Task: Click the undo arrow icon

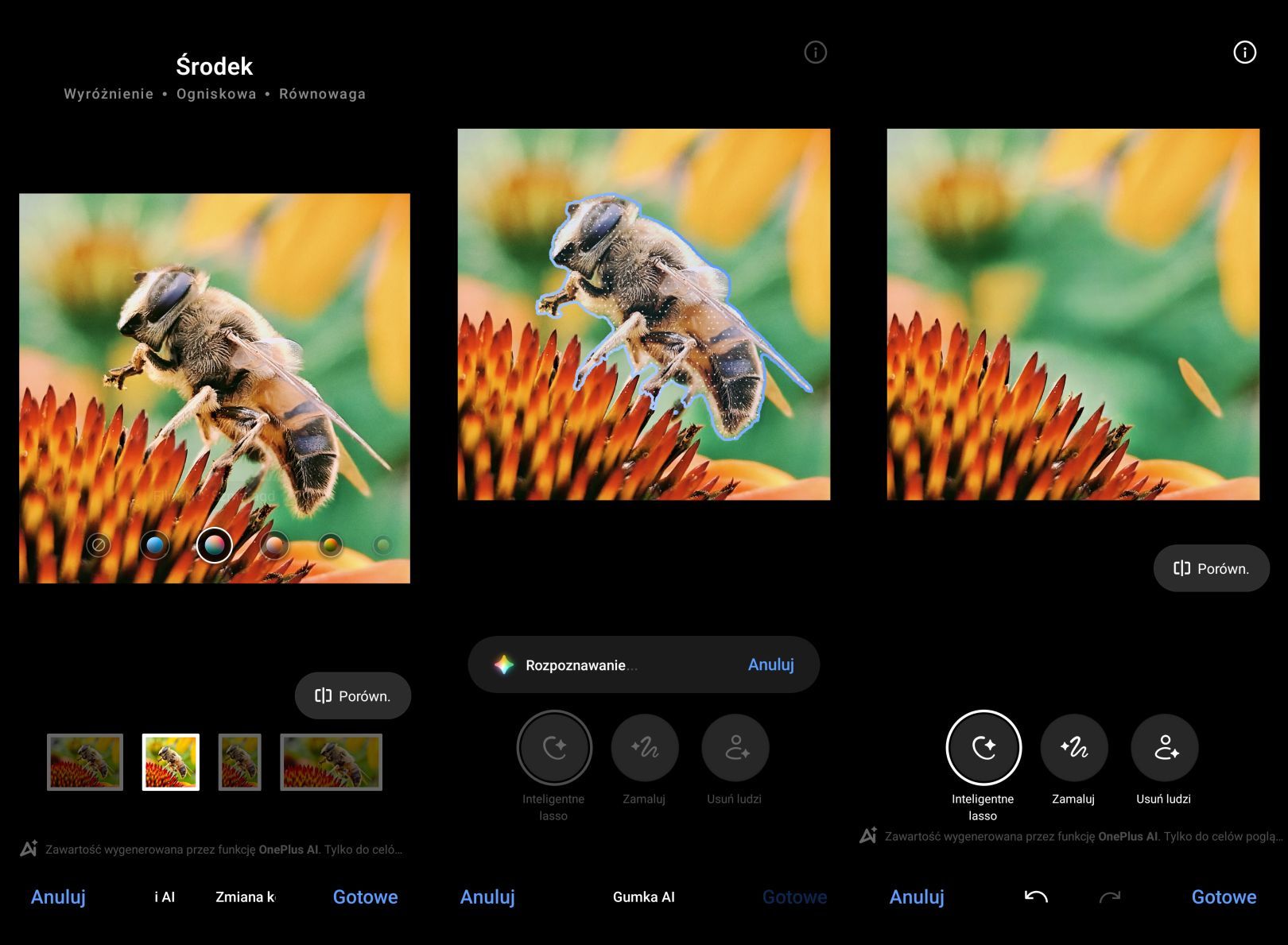Action: 1036,897
